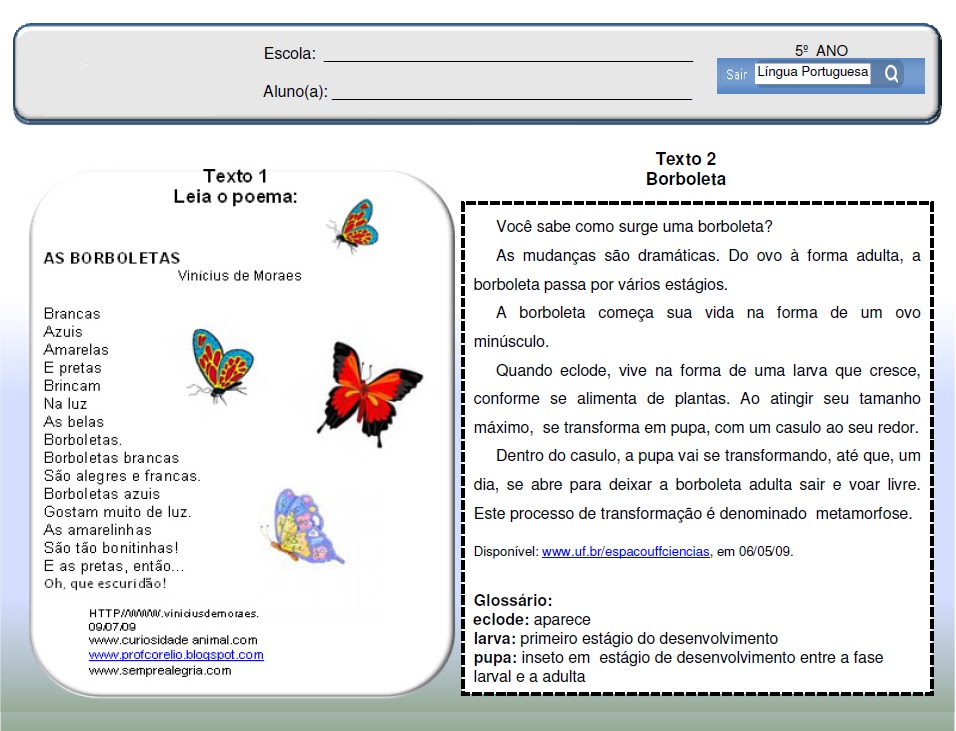Click the word 'metamorfose' in Texto 2

[864, 513]
